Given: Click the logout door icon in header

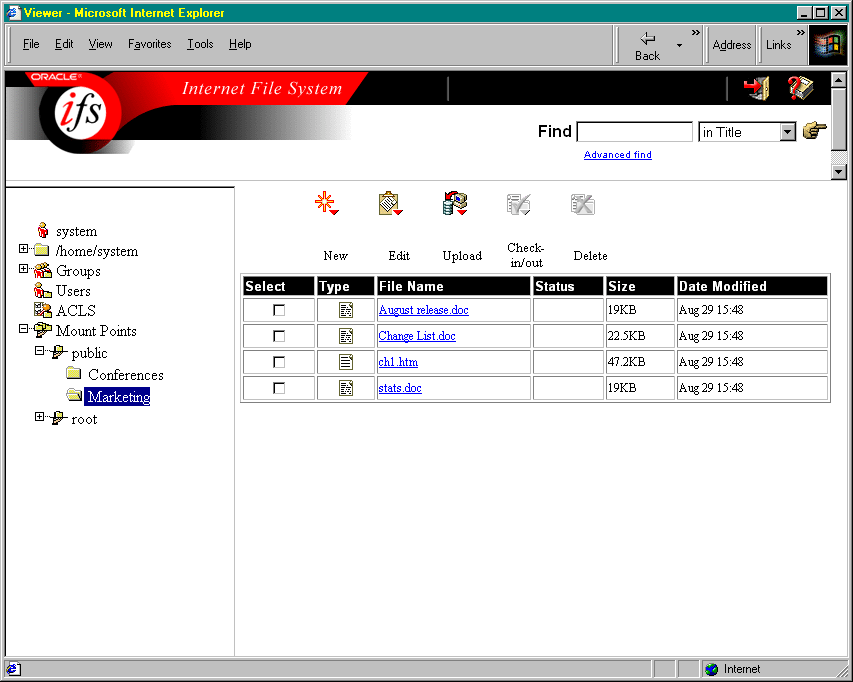Looking at the screenshot, I should click(757, 88).
